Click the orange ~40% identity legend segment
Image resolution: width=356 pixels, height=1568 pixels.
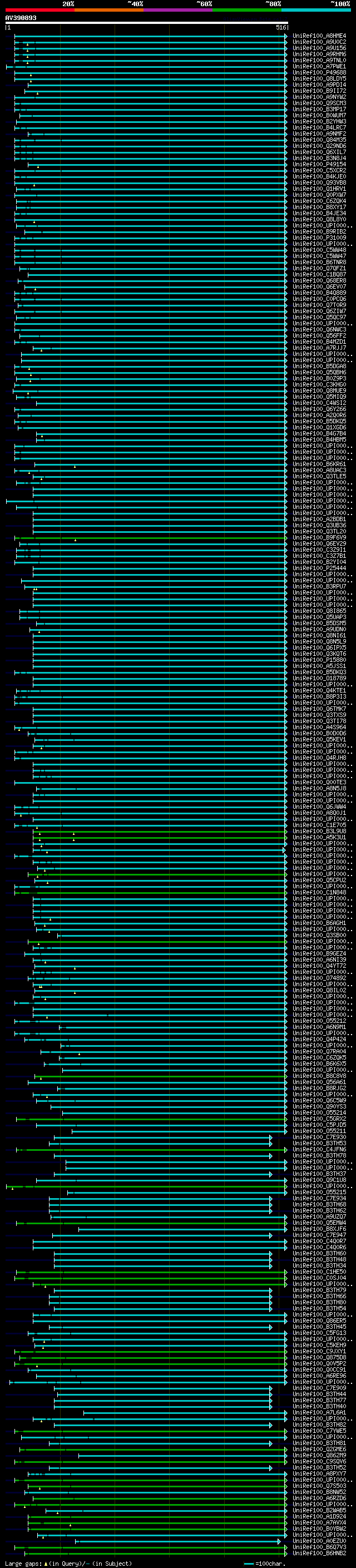pos(109,11)
